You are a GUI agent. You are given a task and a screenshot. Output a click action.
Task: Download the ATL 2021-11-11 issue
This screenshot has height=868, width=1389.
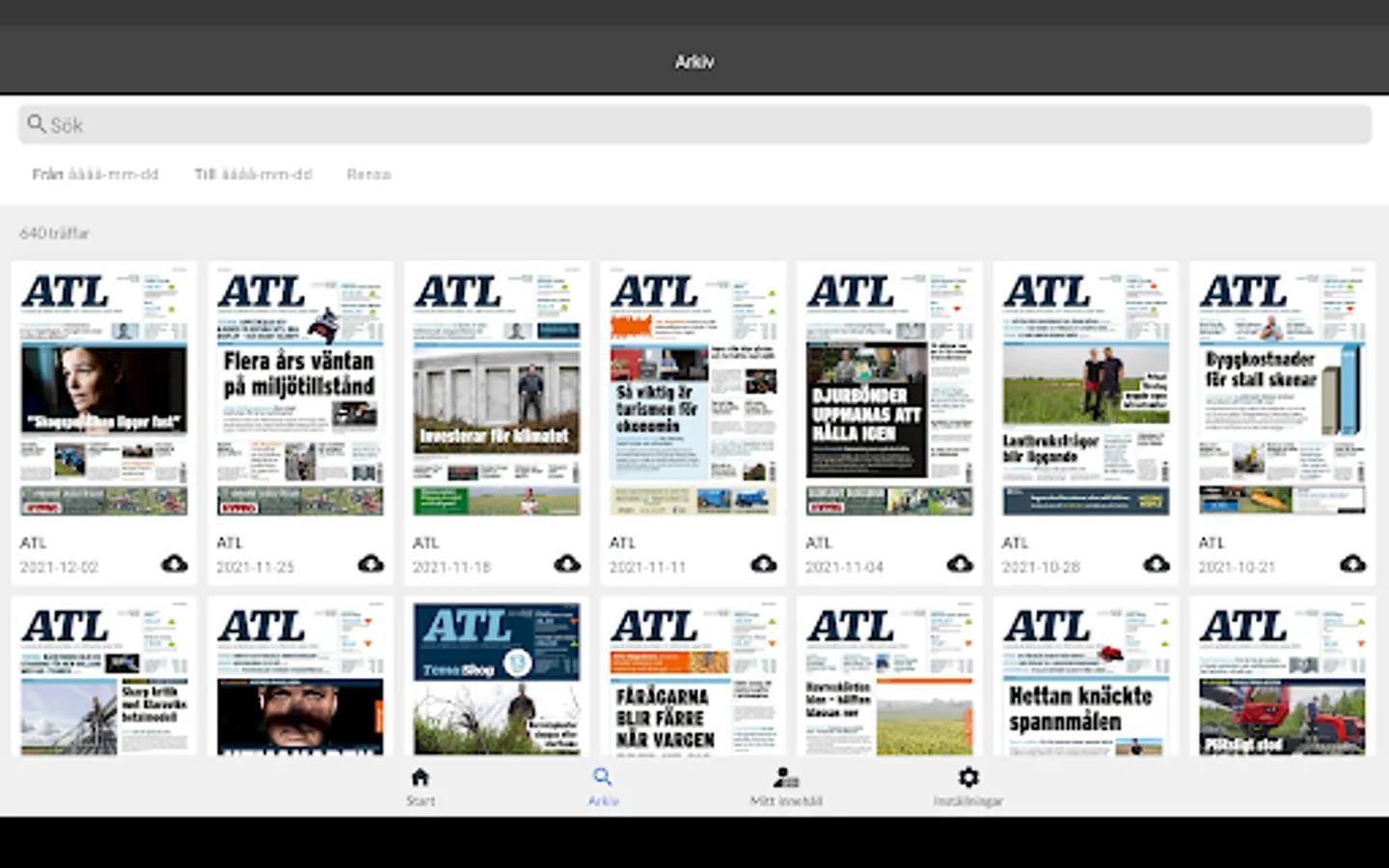point(764,563)
